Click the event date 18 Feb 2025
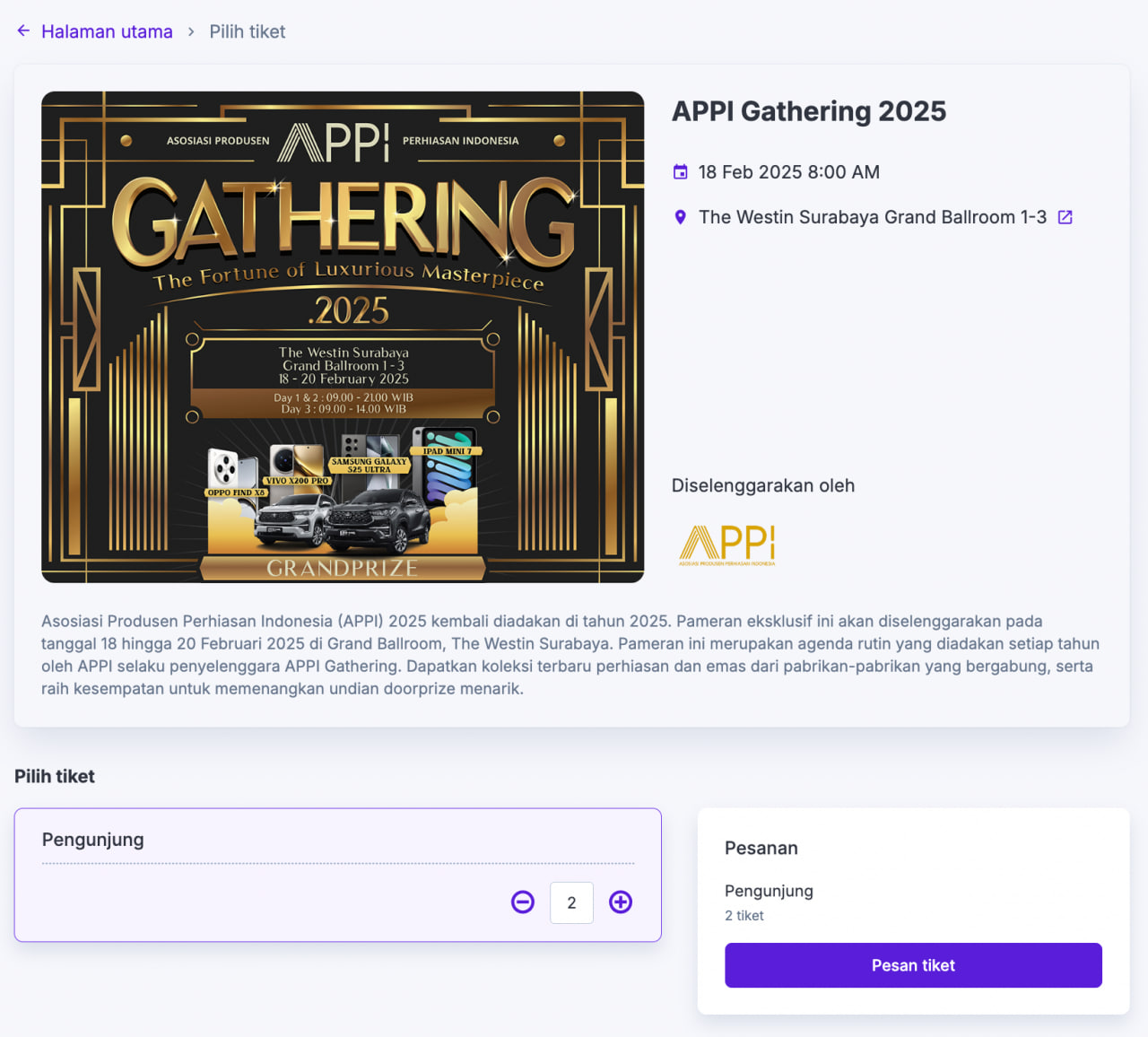This screenshot has height=1037, width=1148. [x=788, y=172]
